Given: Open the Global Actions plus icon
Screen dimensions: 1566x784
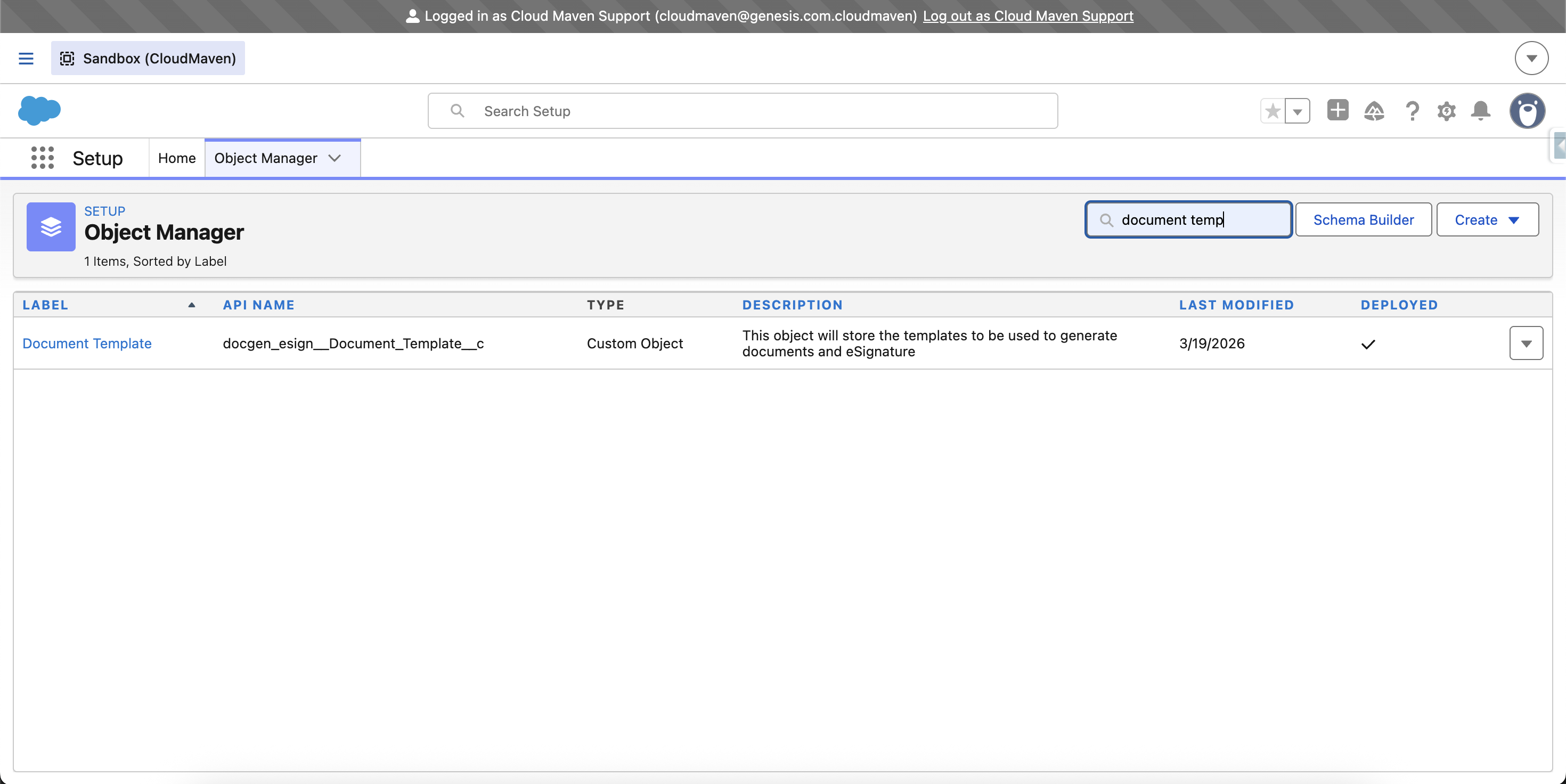Looking at the screenshot, I should (x=1337, y=110).
